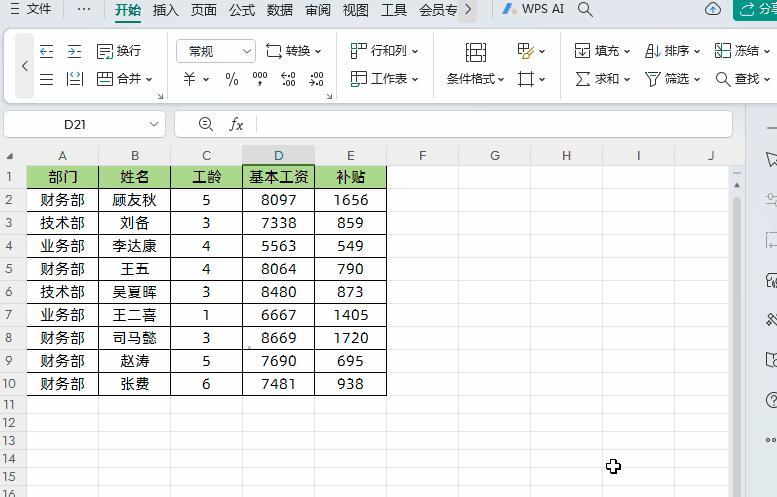This screenshot has height=497, width=777.
Task: Expand the 工作表 dropdown
Action: (x=415, y=79)
